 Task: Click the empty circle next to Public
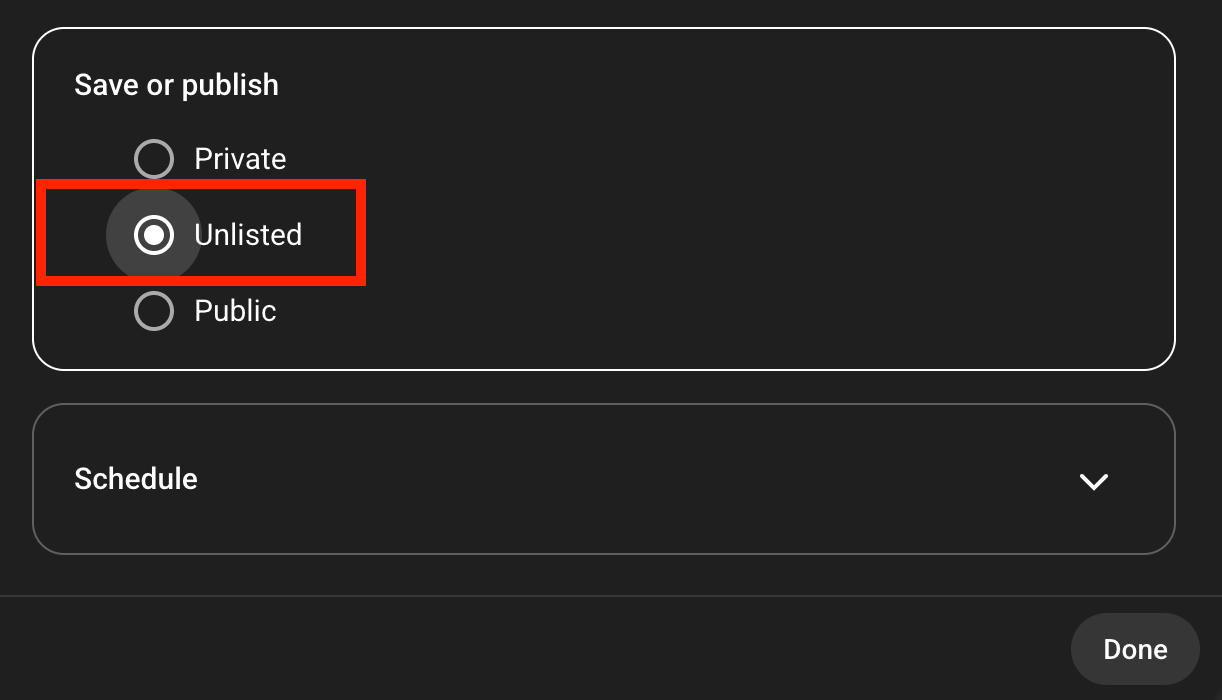tap(154, 311)
